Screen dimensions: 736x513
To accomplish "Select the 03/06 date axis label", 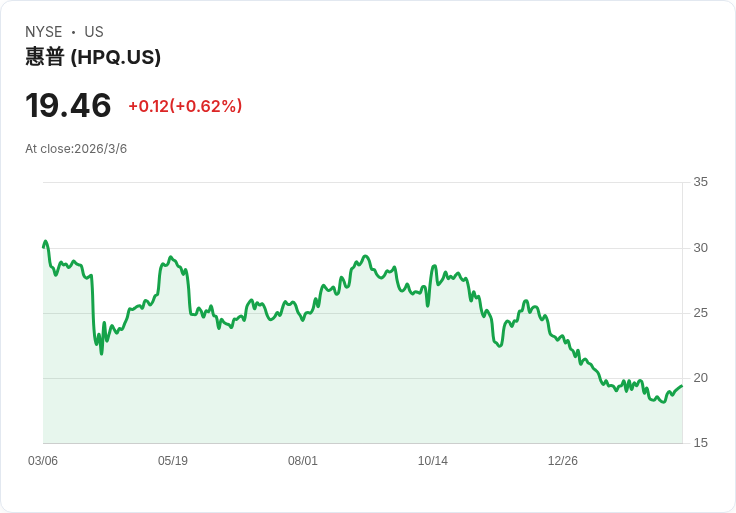I will (43, 461).
